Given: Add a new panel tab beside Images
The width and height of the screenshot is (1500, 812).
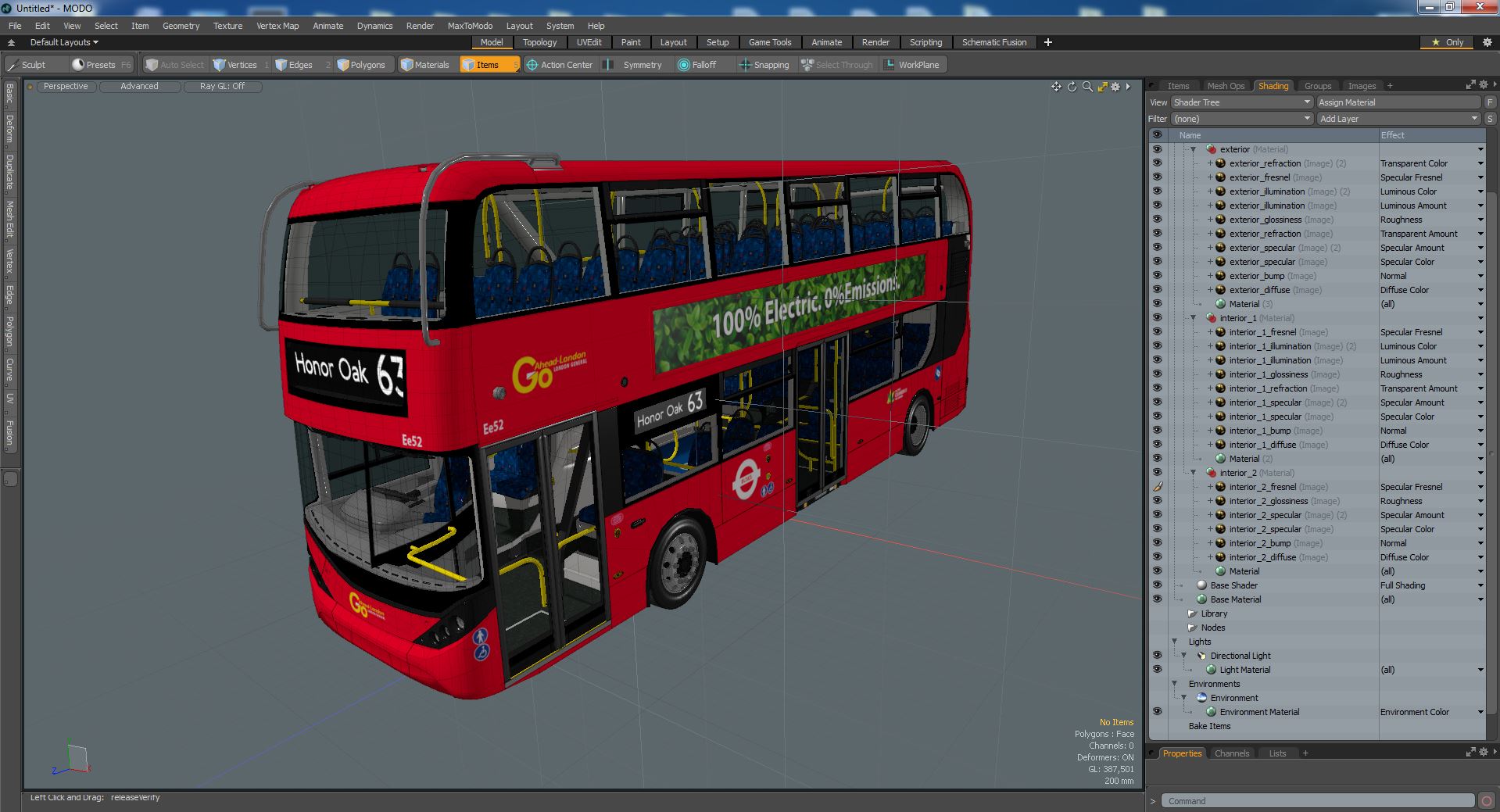Looking at the screenshot, I should tap(1390, 86).
